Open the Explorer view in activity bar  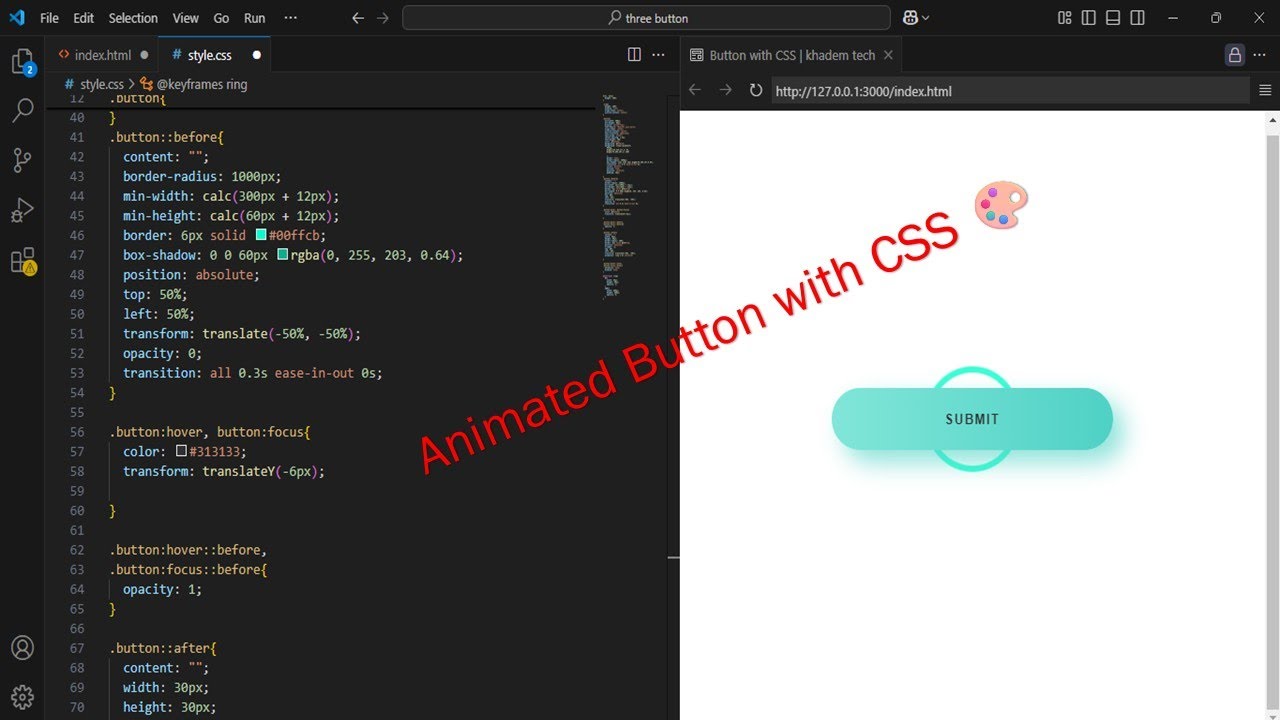[x=22, y=62]
